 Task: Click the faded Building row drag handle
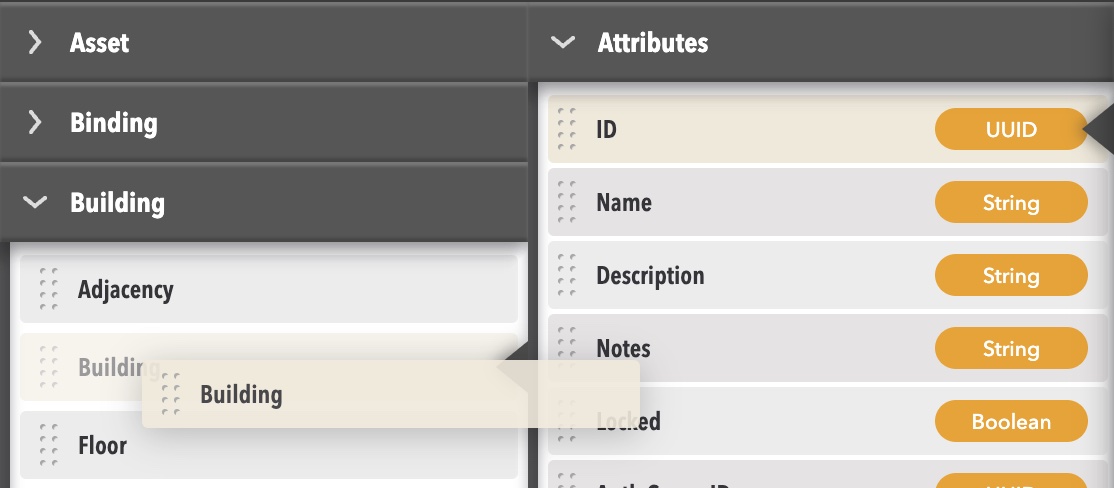pos(49,367)
